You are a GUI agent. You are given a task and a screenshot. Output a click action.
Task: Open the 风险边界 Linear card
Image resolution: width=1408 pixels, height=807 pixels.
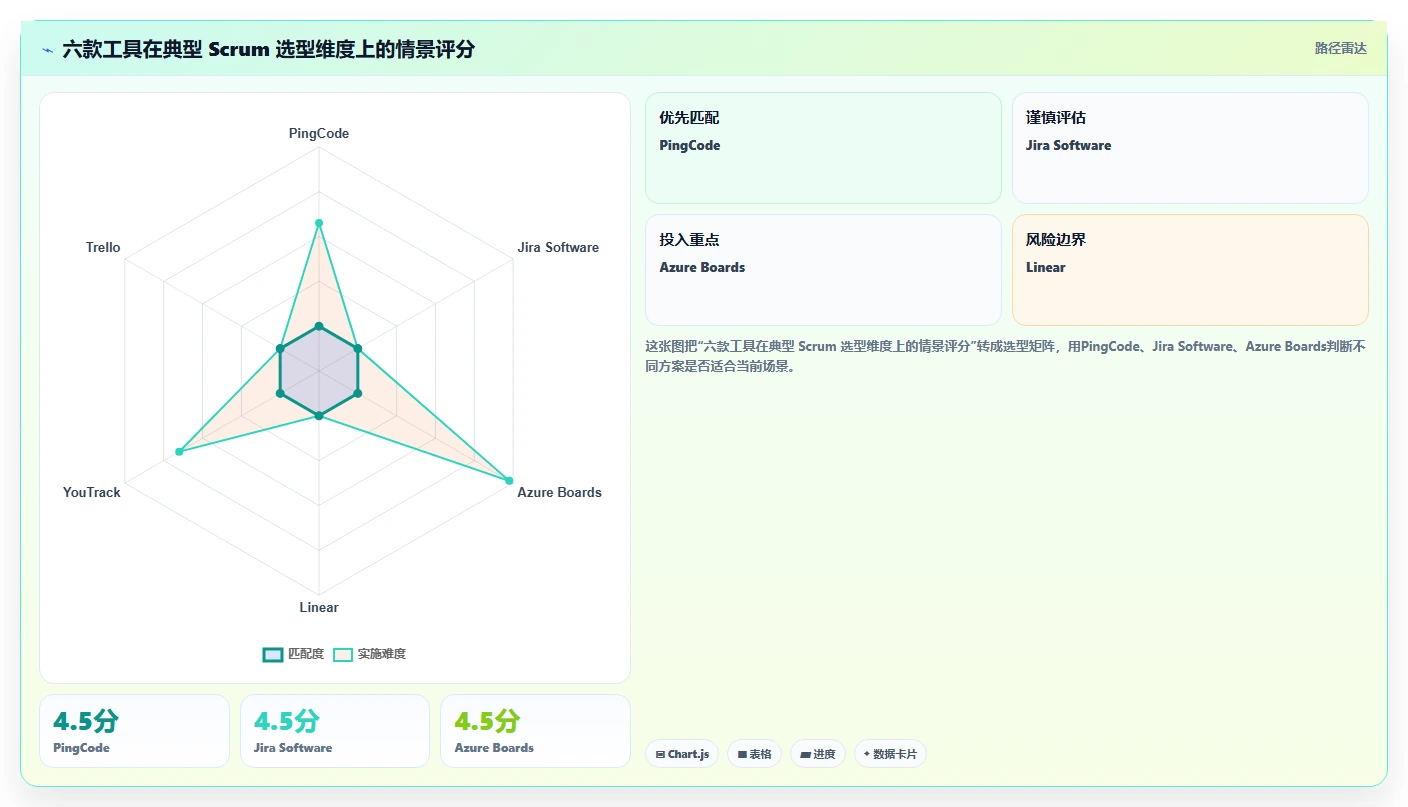tap(1190, 270)
